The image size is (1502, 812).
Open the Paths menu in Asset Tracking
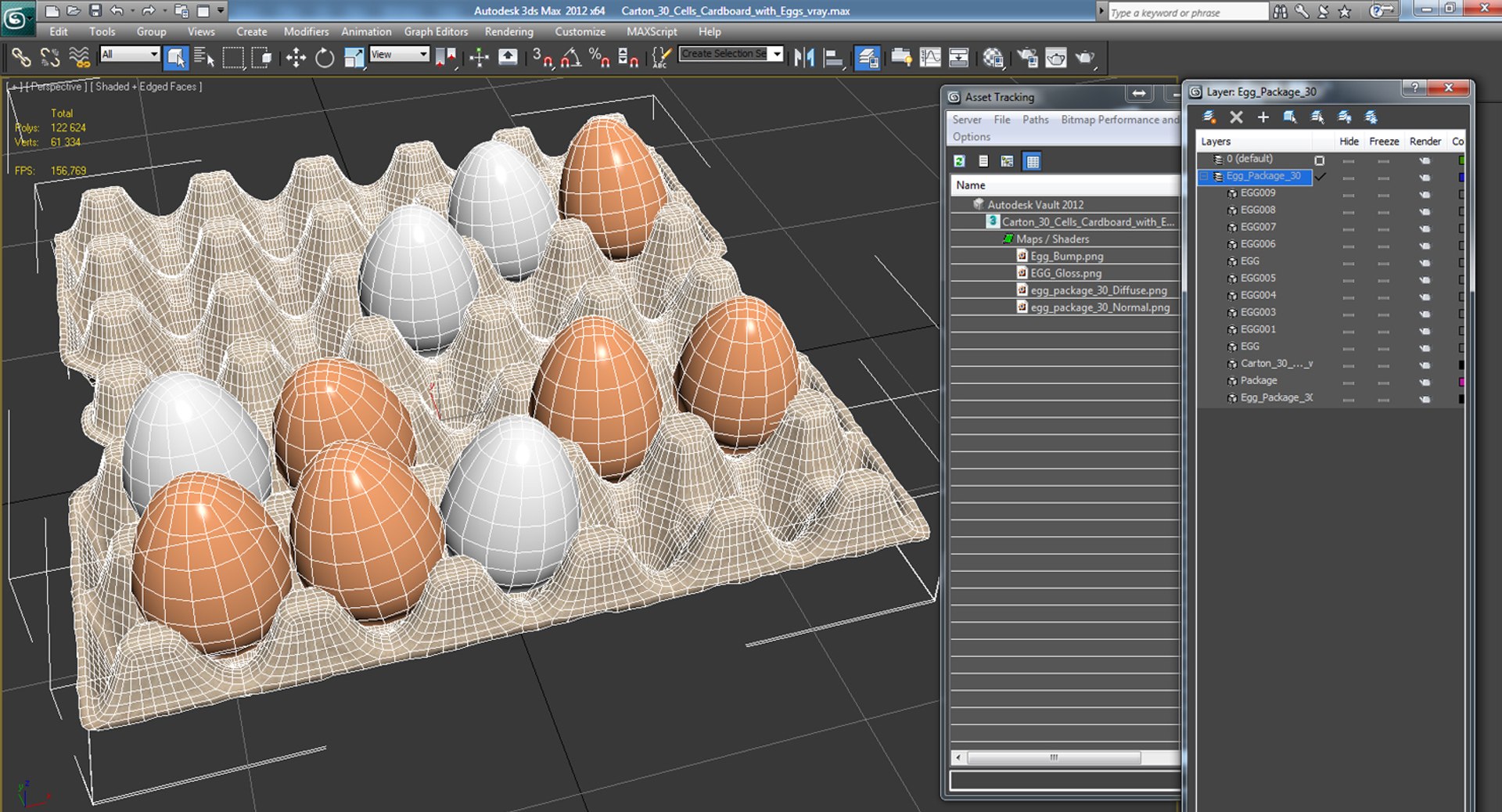(x=1035, y=120)
